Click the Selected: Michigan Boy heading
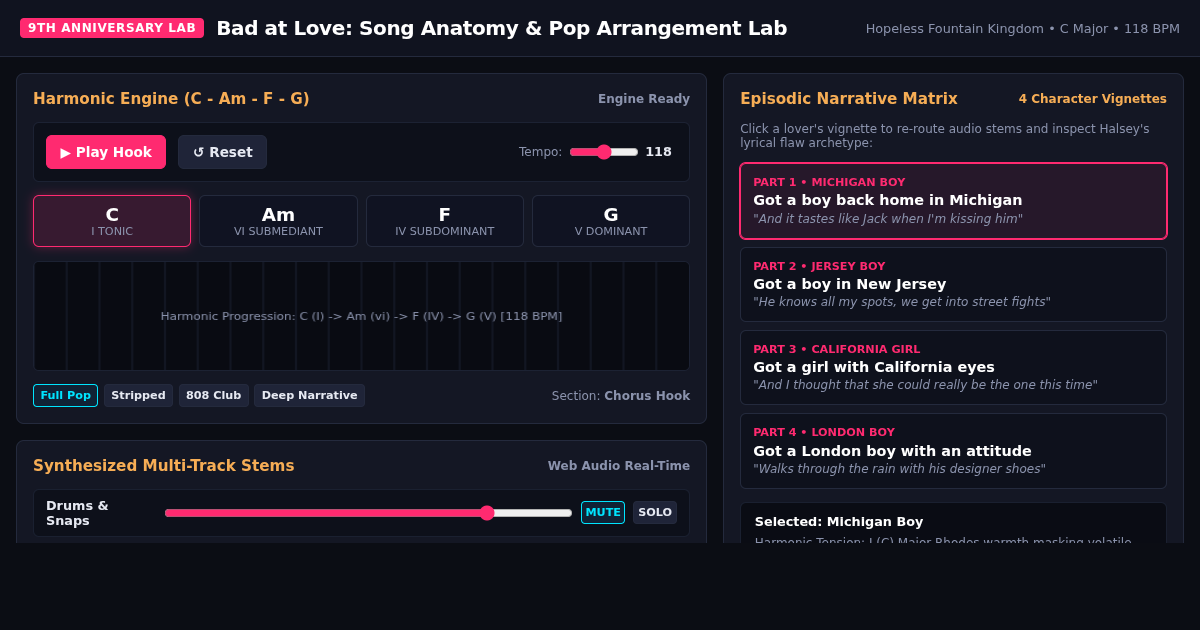Screen dimensions: 1200x630 [839, 522]
